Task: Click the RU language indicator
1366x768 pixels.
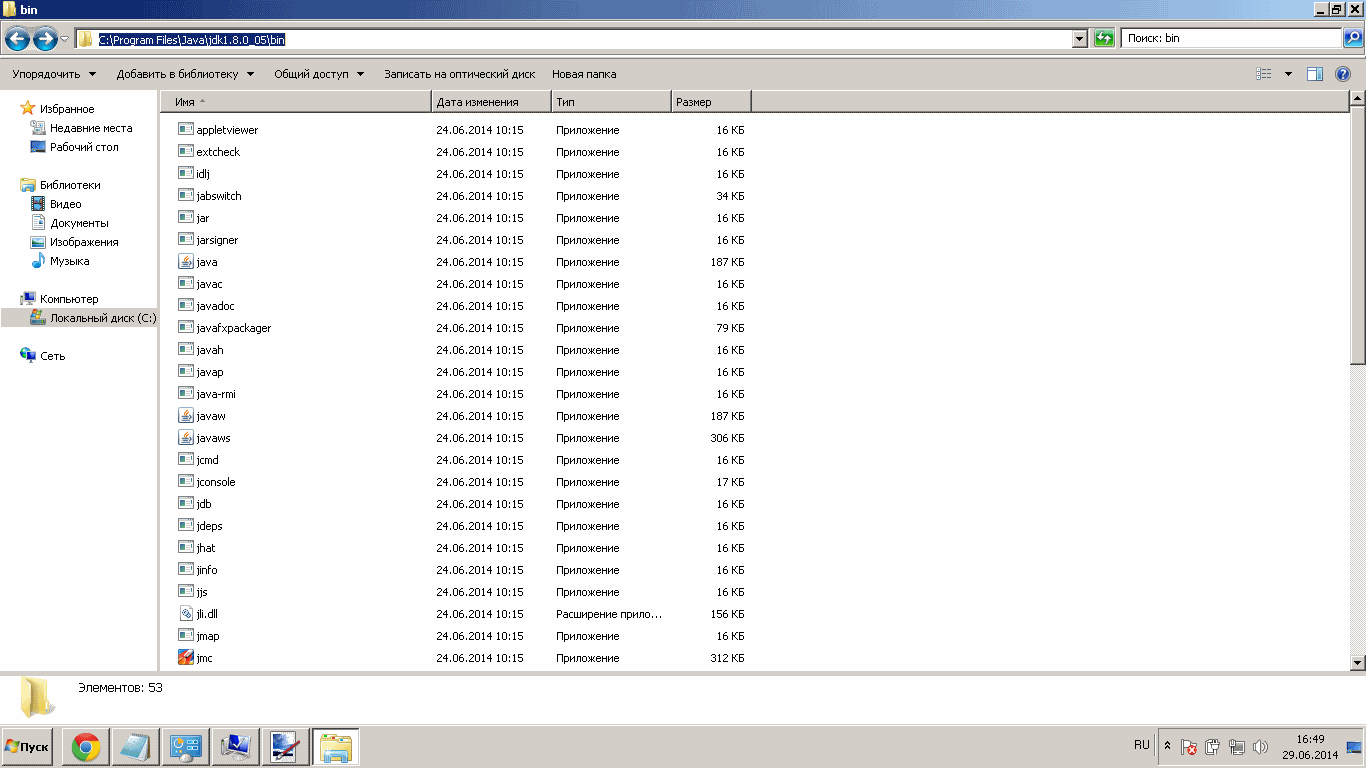Action: pyautogui.click(x=1142, y=745)
